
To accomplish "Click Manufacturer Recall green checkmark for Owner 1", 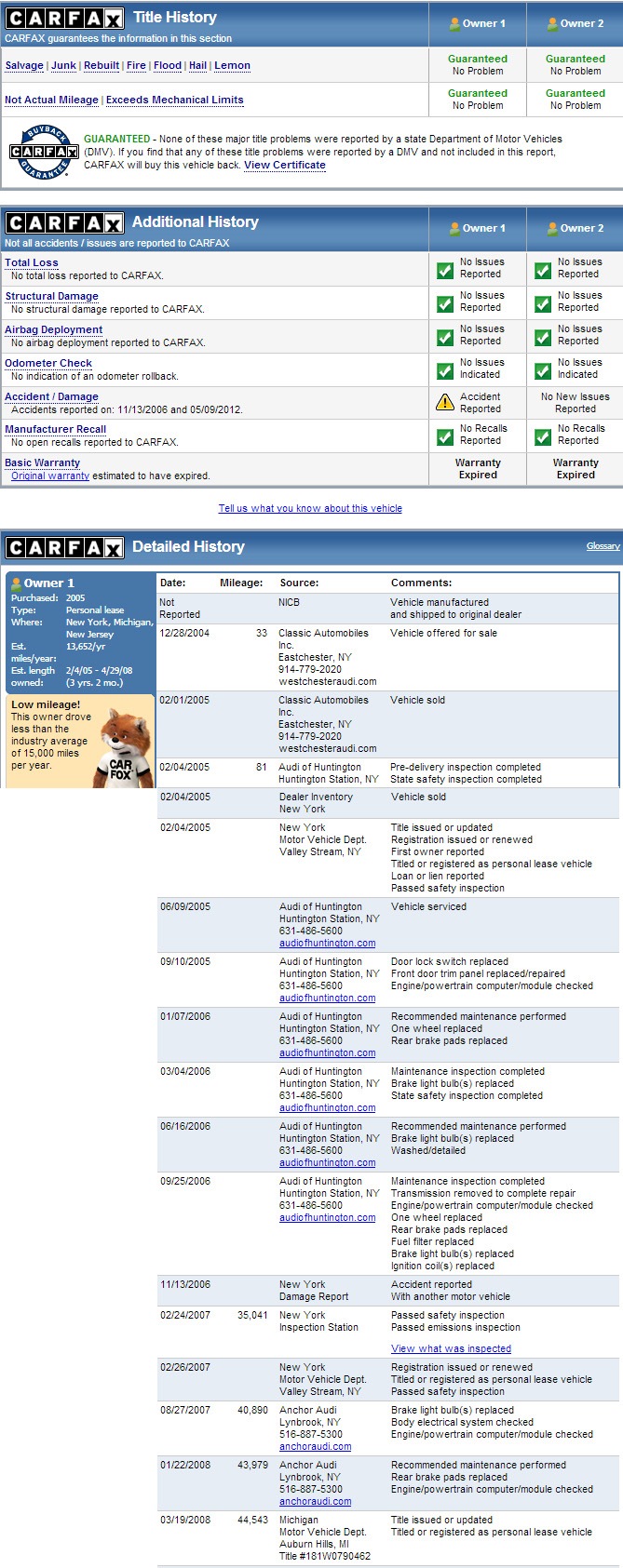I will point(445,436).
